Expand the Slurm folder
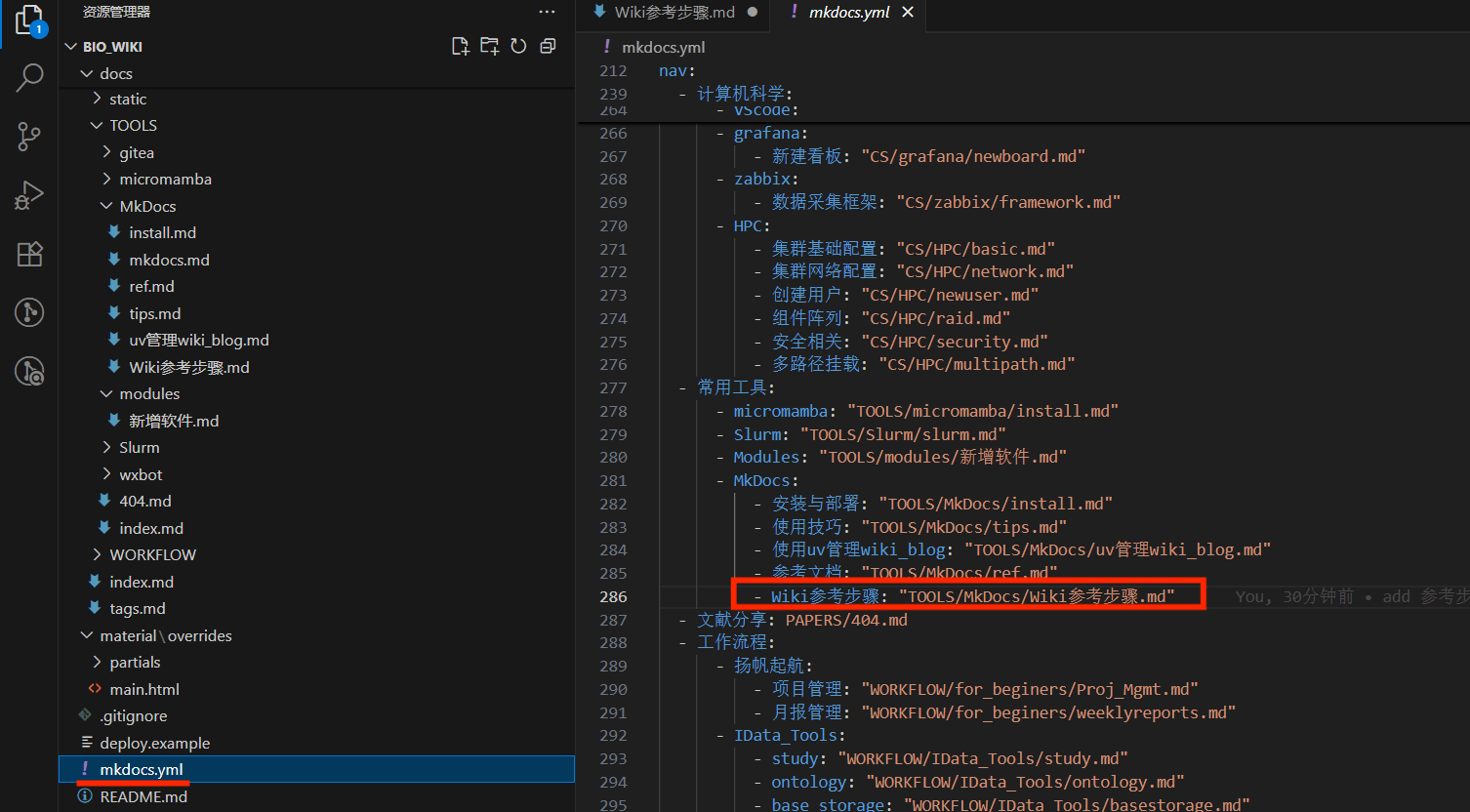 click(139, 447)
